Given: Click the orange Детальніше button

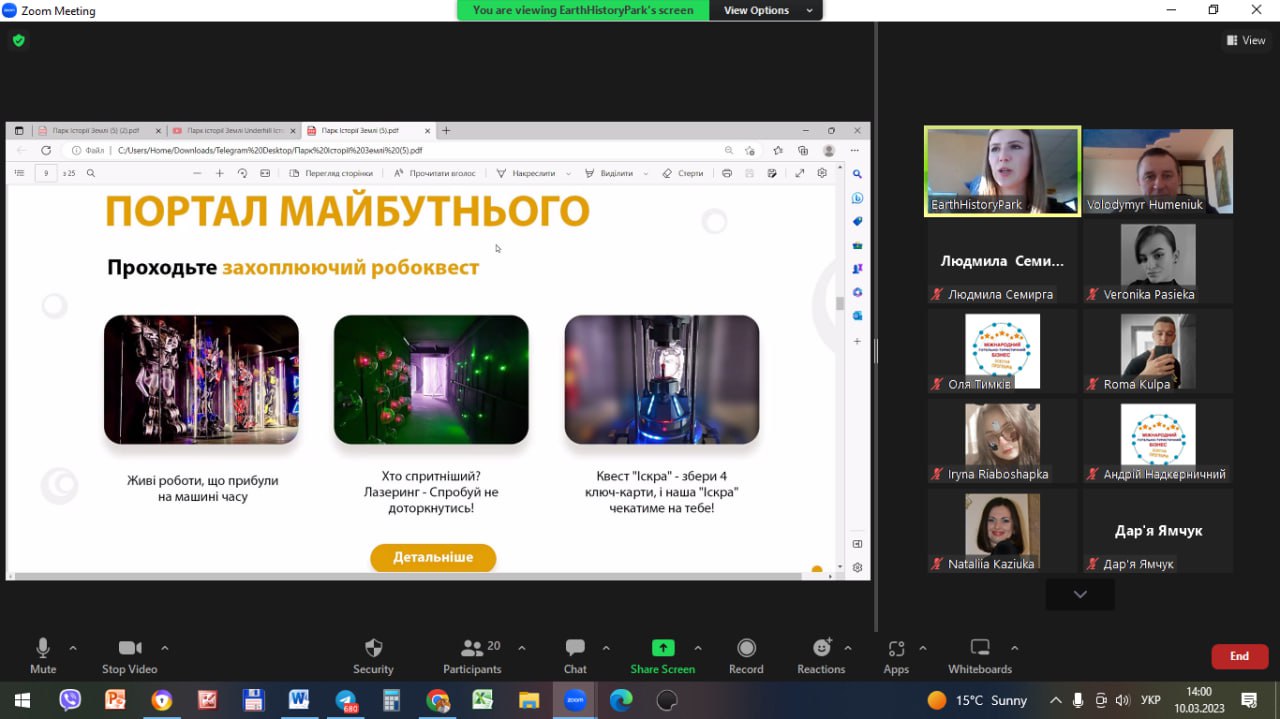Looking at the screenshot, I should coord(433,557).
